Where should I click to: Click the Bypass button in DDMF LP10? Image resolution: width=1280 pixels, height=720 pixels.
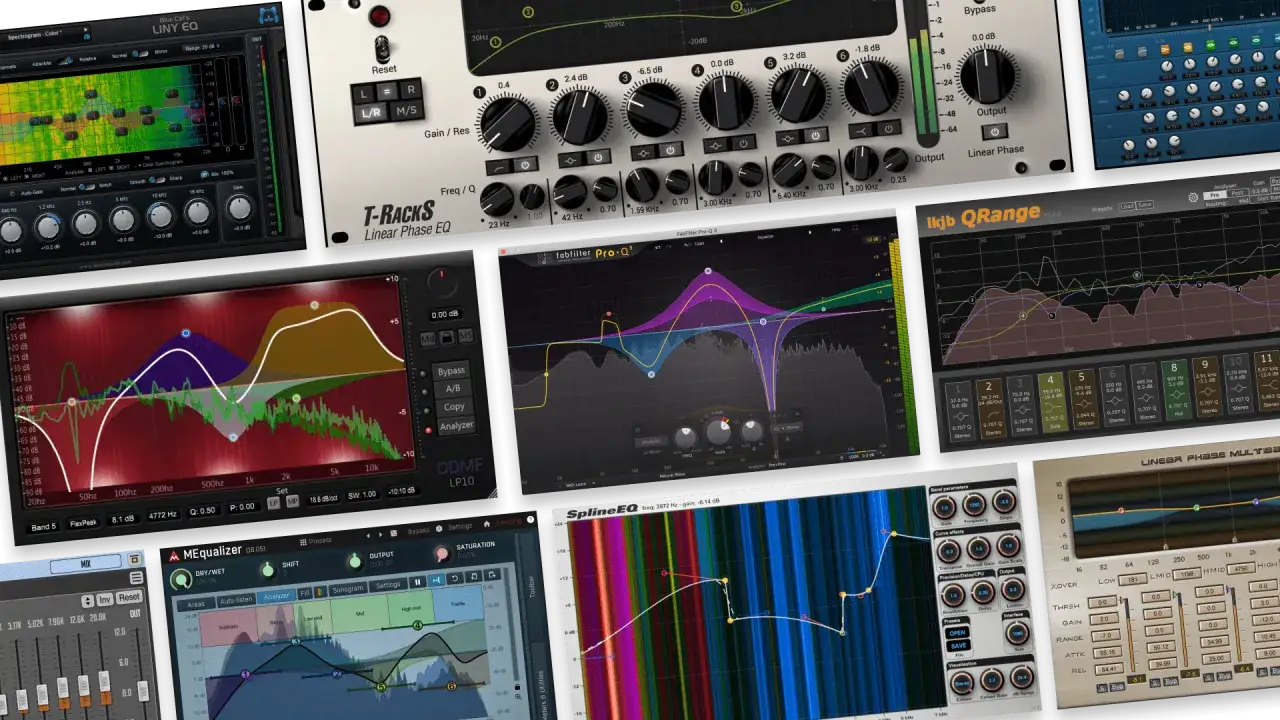452,370
